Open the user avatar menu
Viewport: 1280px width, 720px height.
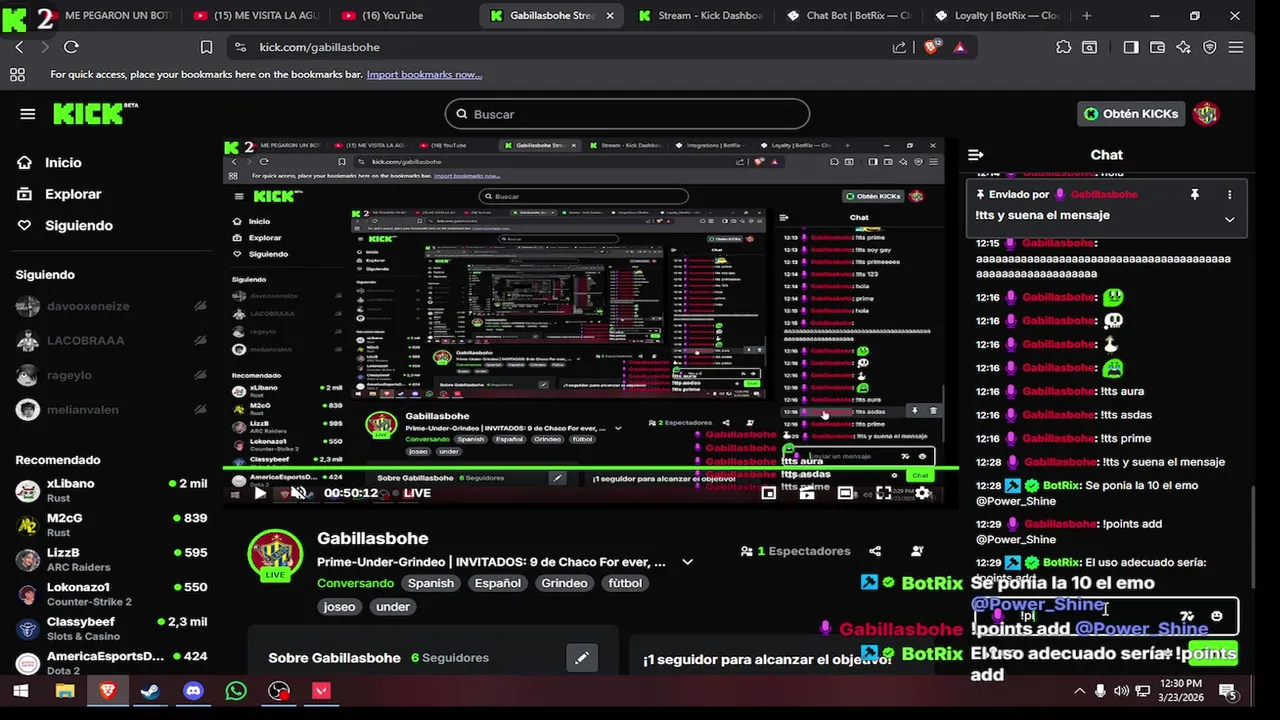point(1206,114)
